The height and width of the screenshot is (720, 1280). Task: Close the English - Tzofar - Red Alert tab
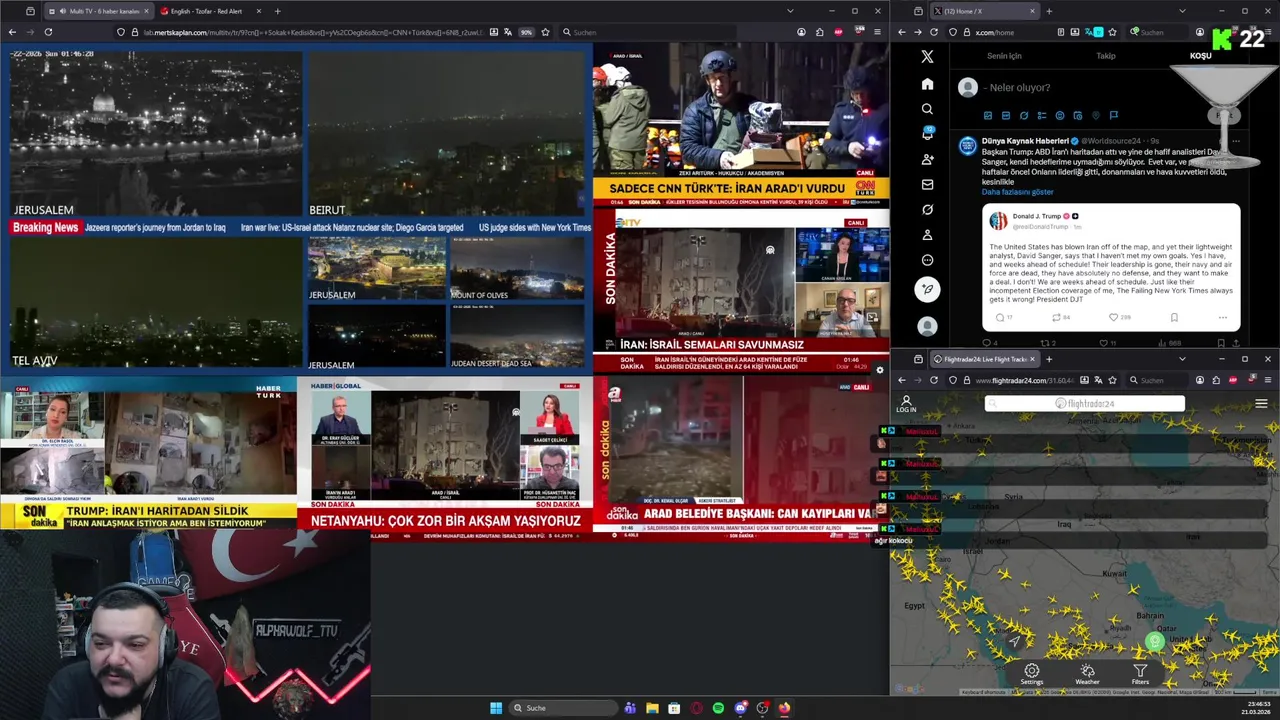(x=258, y=11)
